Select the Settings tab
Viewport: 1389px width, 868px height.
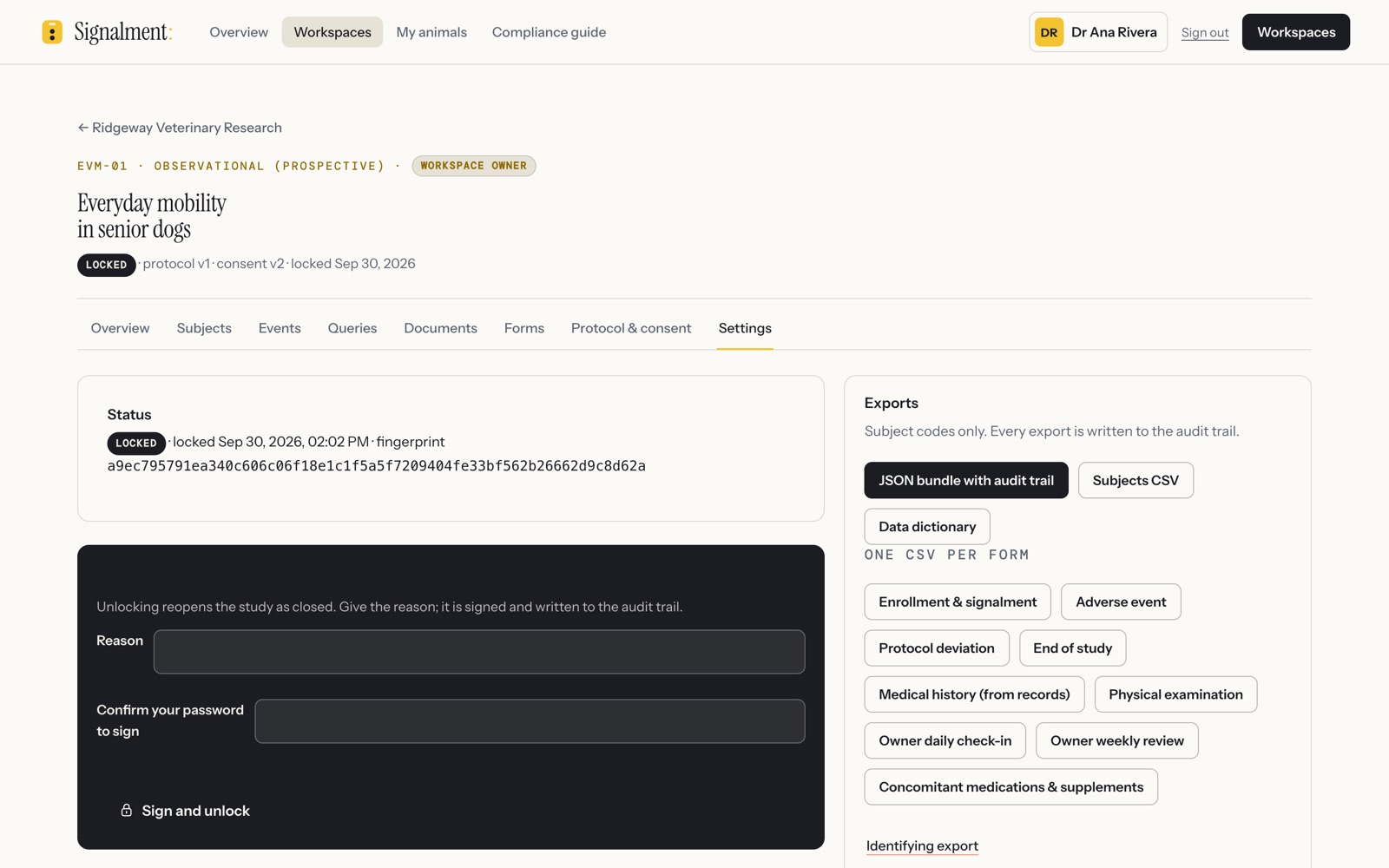tap(745, 328)
